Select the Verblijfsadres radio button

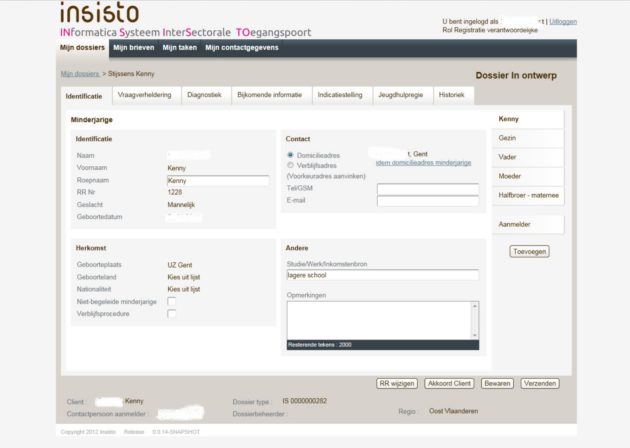(x=290, y=165)
